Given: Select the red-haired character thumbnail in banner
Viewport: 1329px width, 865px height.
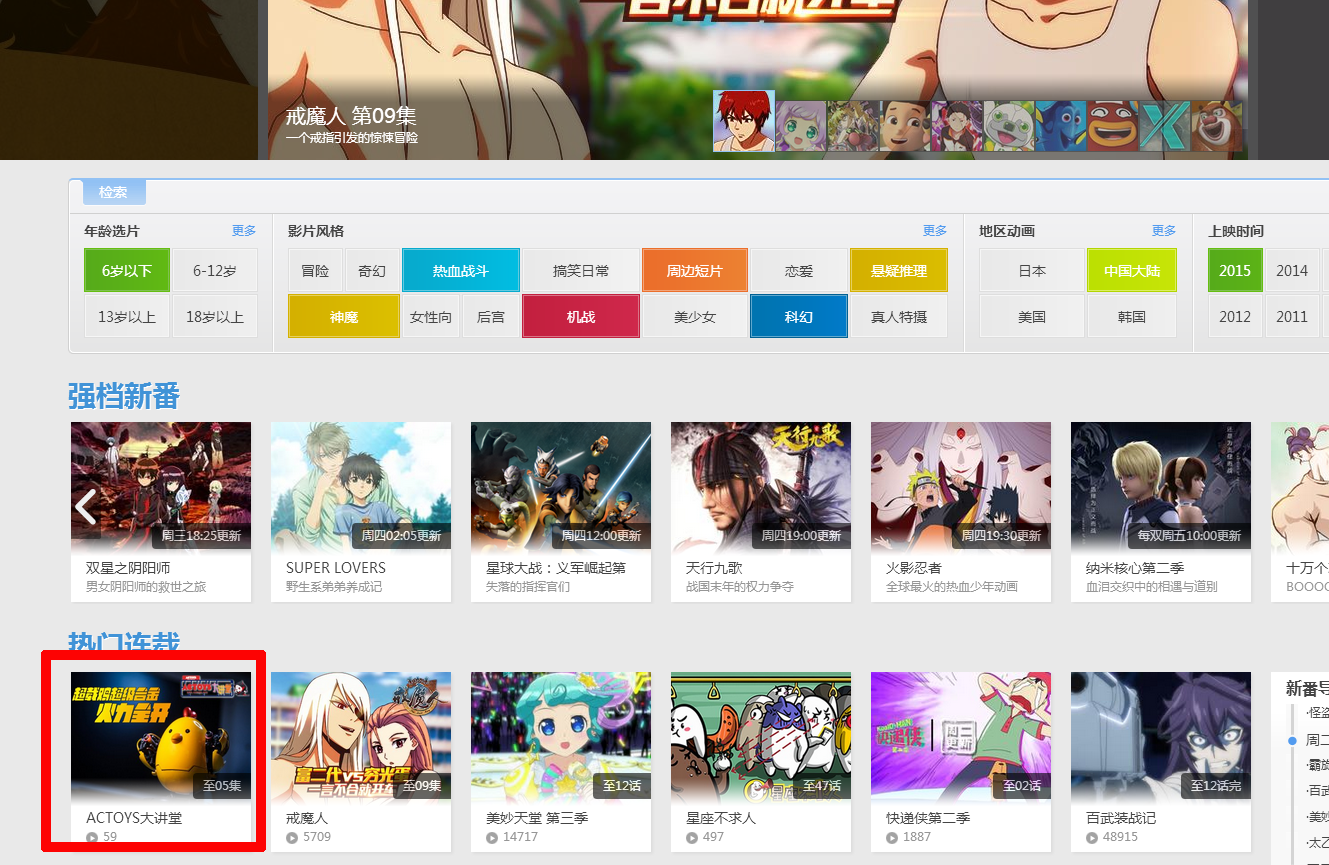Looking at the screenshot, I should pyautogui.click(x=743, y=121).
